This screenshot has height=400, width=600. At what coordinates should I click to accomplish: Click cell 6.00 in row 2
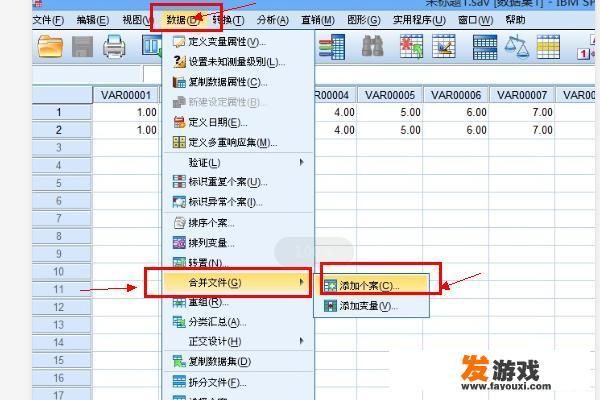point(456,130)
